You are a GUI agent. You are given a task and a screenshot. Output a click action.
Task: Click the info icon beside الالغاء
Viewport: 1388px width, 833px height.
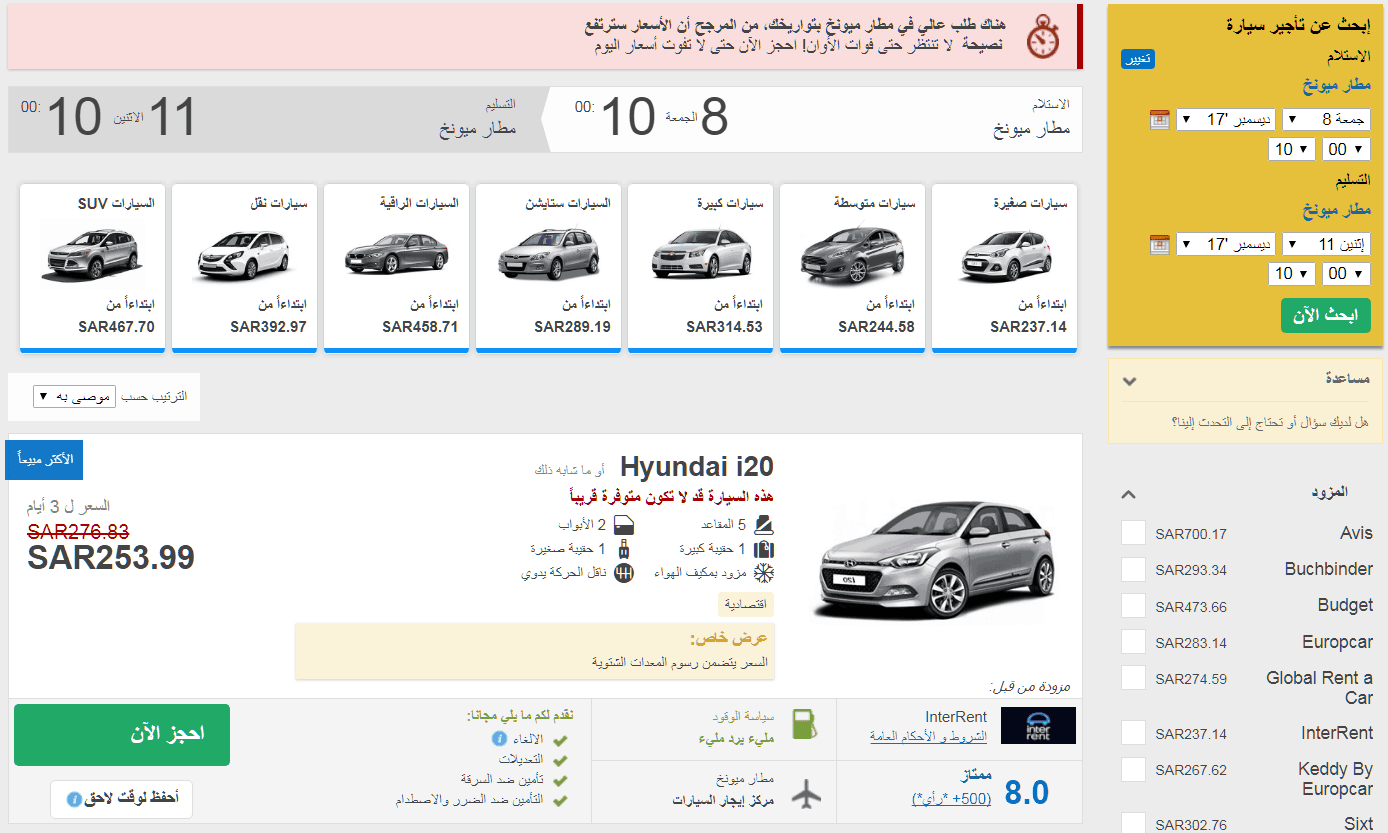click(498, 739)
